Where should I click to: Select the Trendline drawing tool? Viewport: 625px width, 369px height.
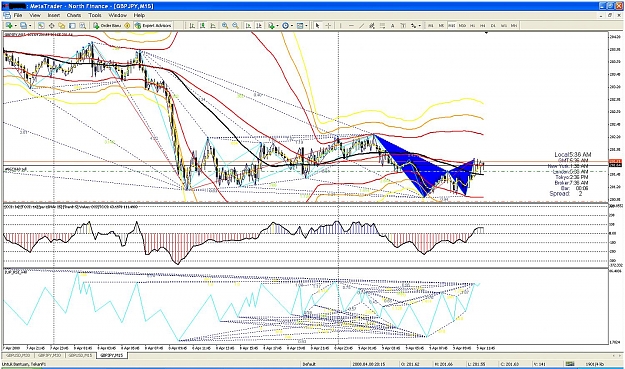(x=362, y=26)
